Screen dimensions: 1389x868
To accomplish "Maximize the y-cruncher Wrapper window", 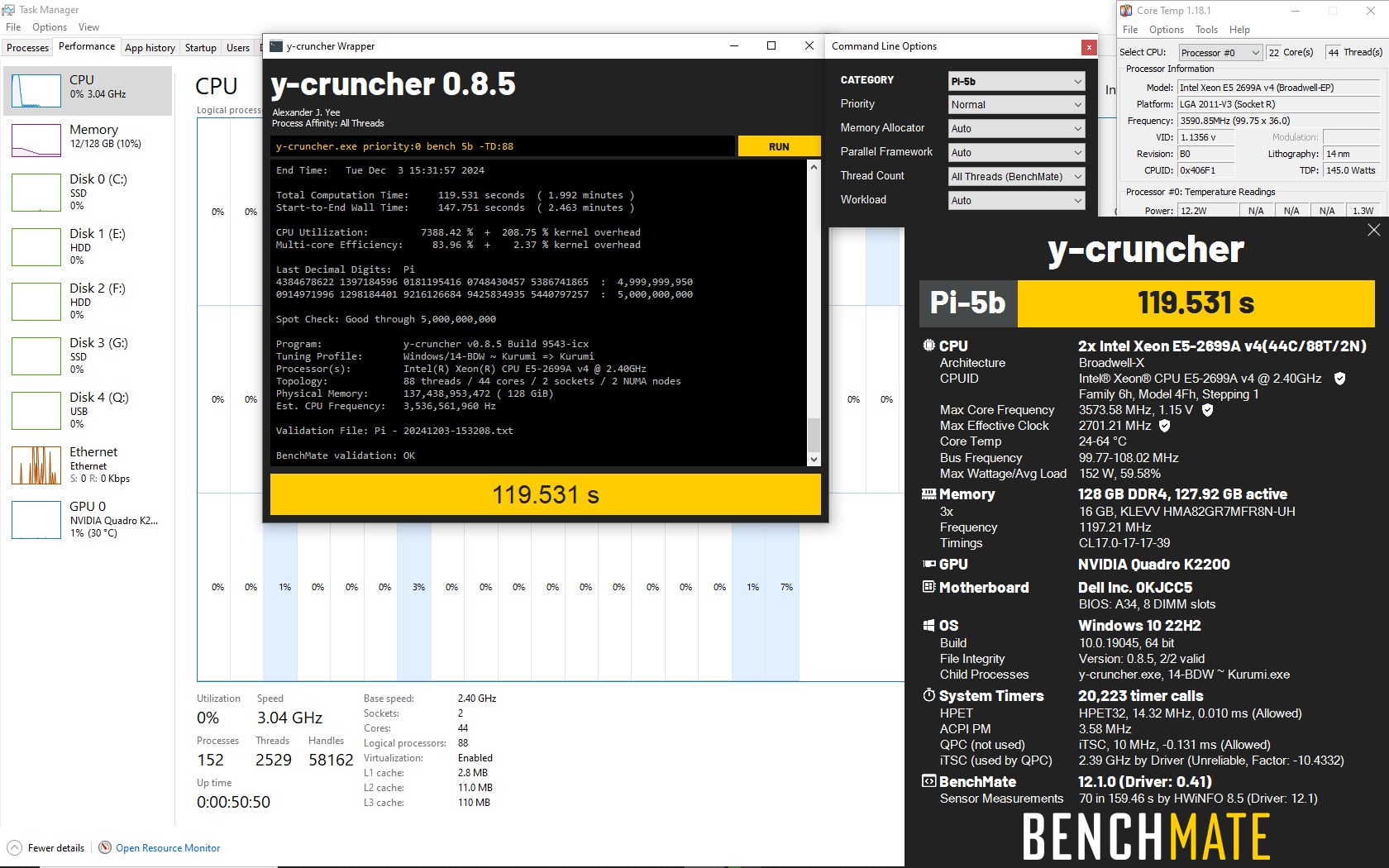I will [x=771, y=46].
